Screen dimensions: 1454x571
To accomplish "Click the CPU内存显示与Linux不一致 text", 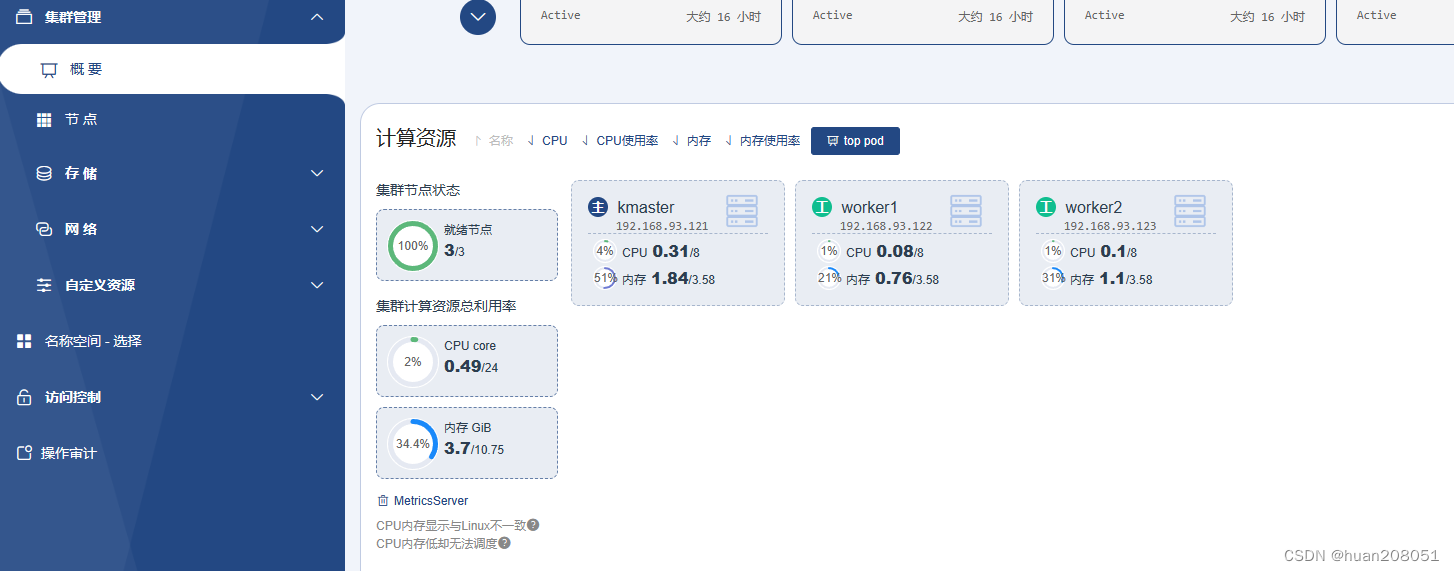I will [x=451, y=525].
